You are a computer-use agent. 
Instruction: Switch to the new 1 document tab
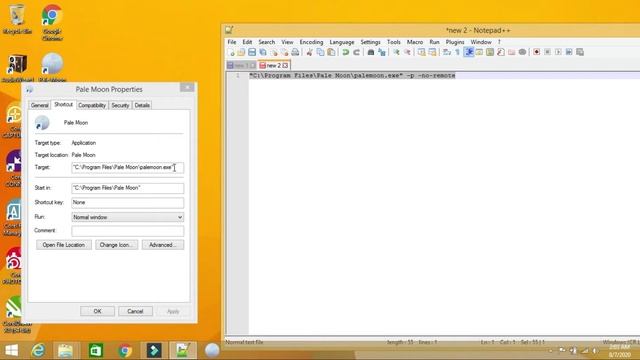240,65
